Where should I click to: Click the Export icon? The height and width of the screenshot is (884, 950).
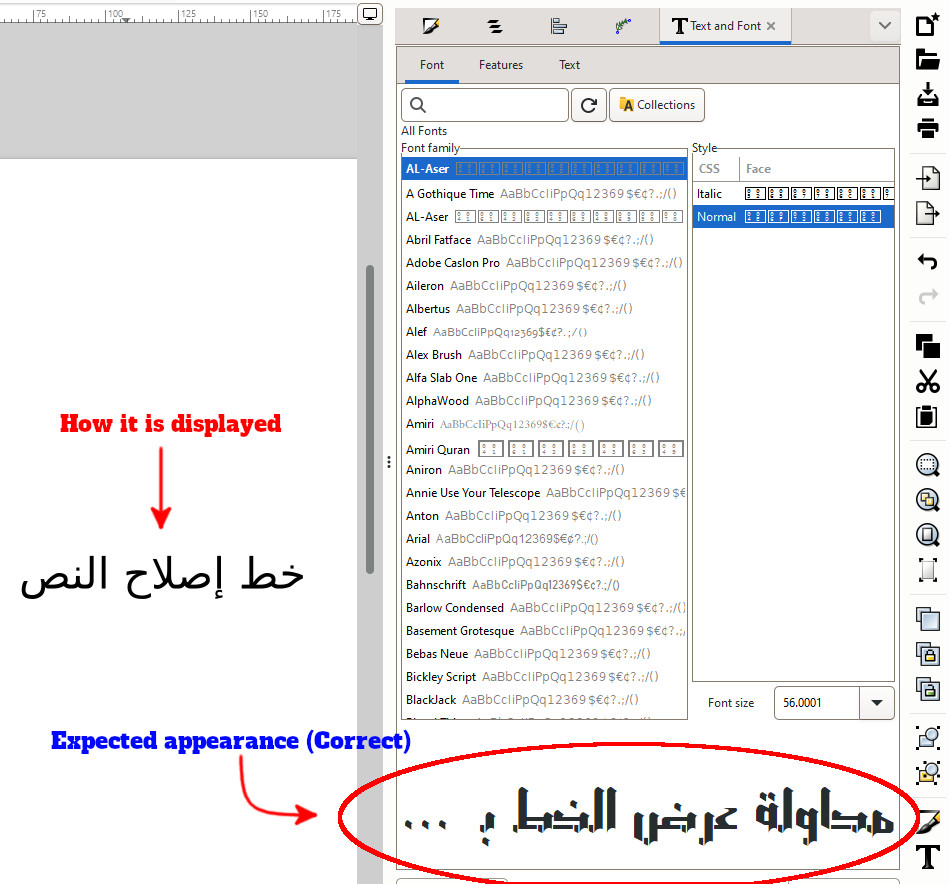[928, 213]
